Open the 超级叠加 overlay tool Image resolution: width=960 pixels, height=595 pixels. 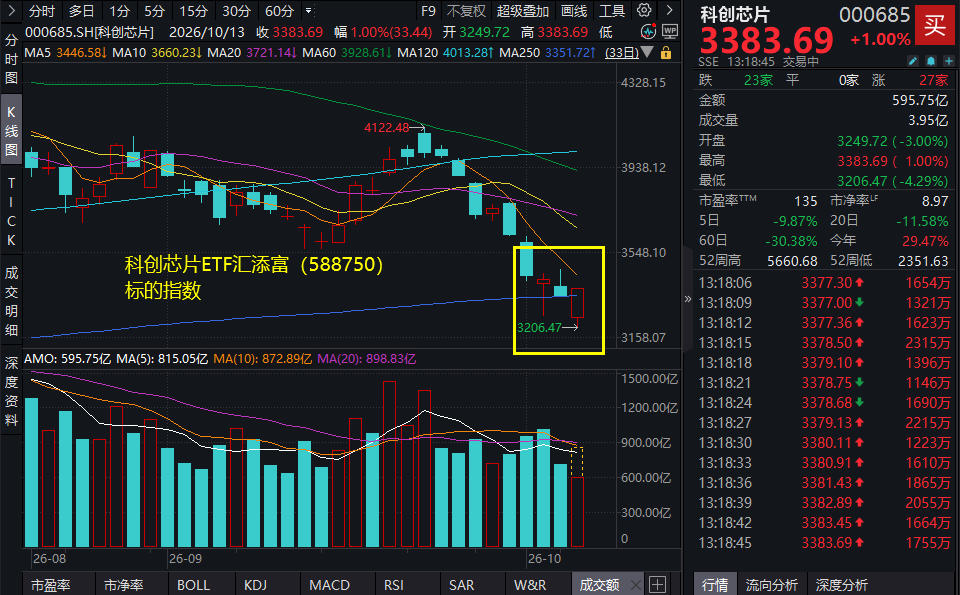(x=523, y=11)
